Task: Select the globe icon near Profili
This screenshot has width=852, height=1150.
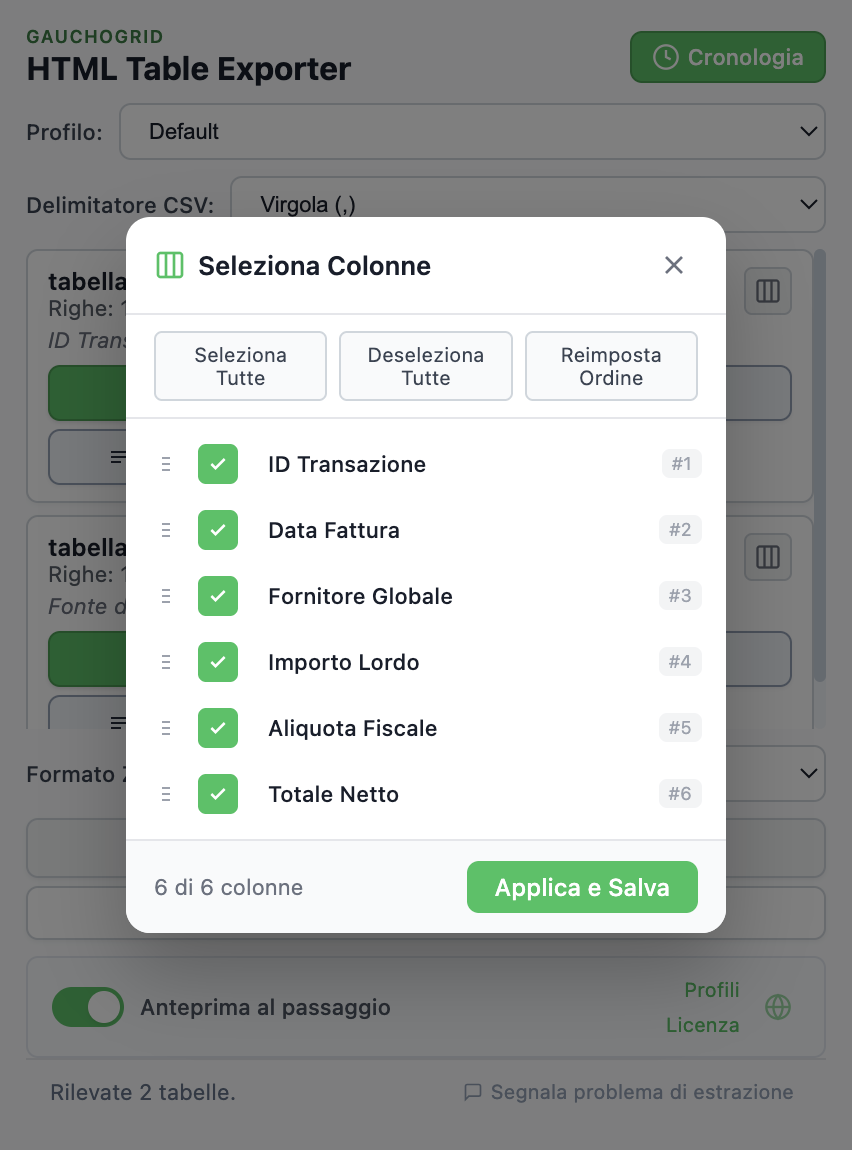Action: [777, 1007]
